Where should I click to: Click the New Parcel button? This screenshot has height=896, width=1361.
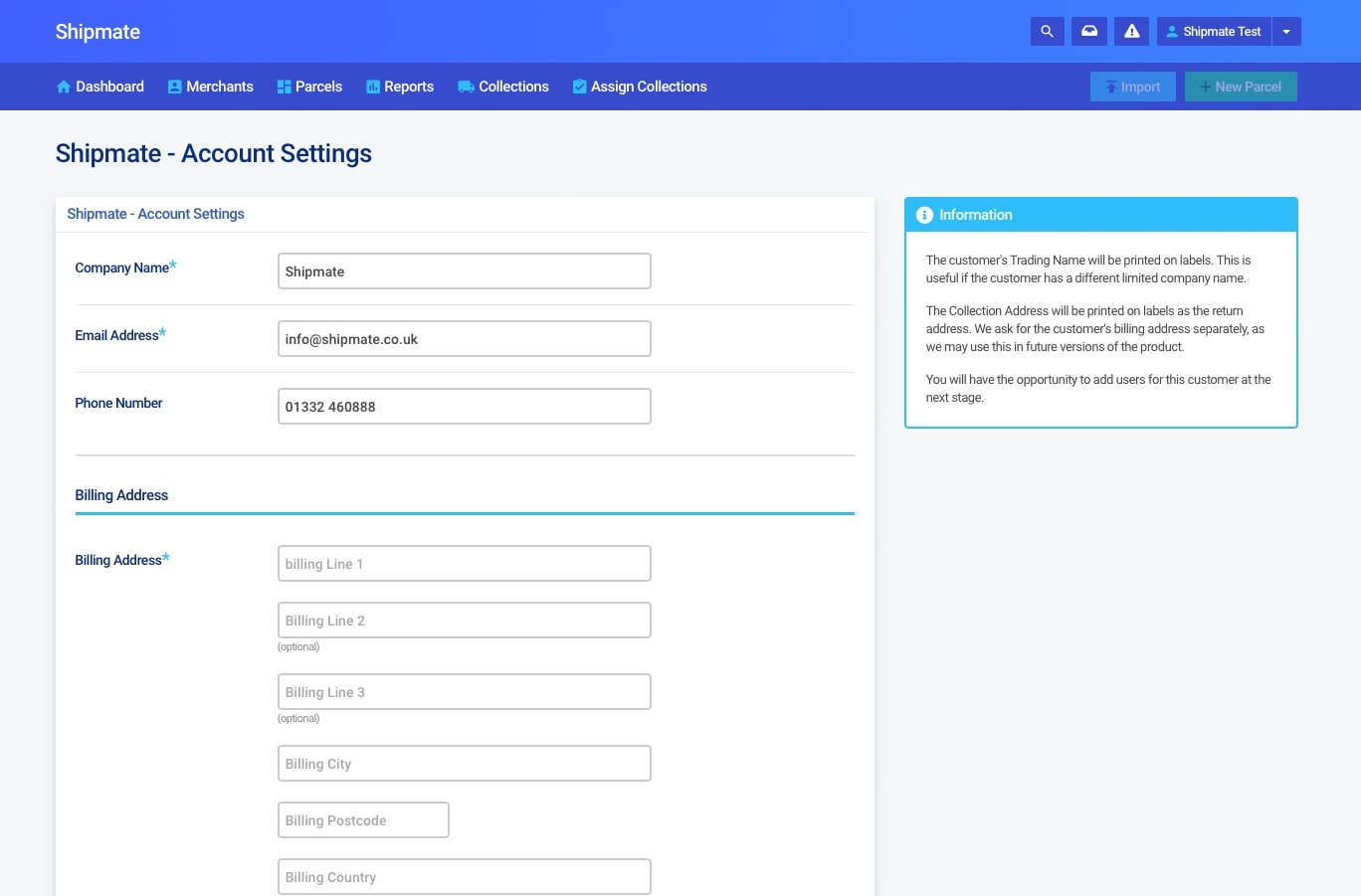pos(1241,87)
